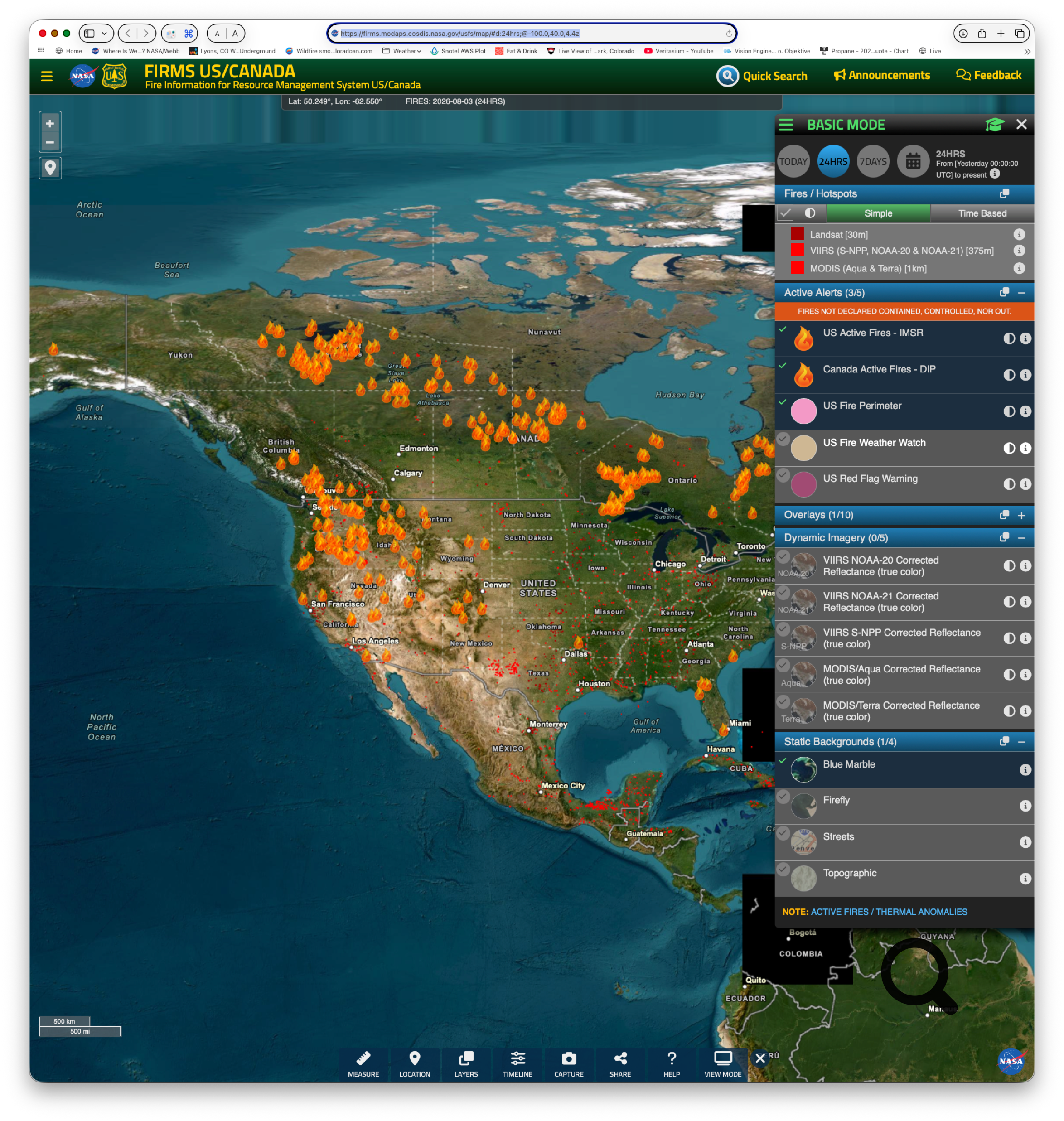Toggle the Fires / Hotspots checkbox
This screenshot has height=1121, width=1064.
tap(785, 213)
